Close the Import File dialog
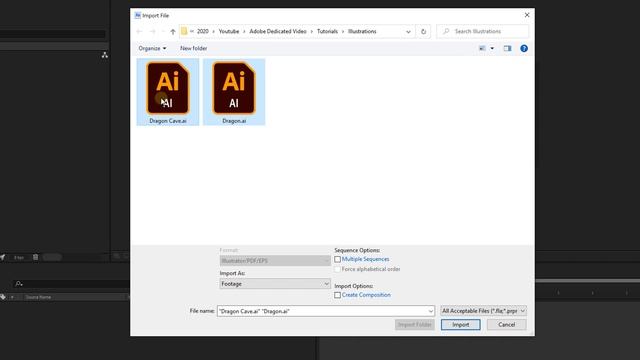The height and width of the screenshot is (360, 640). [527, 15]
